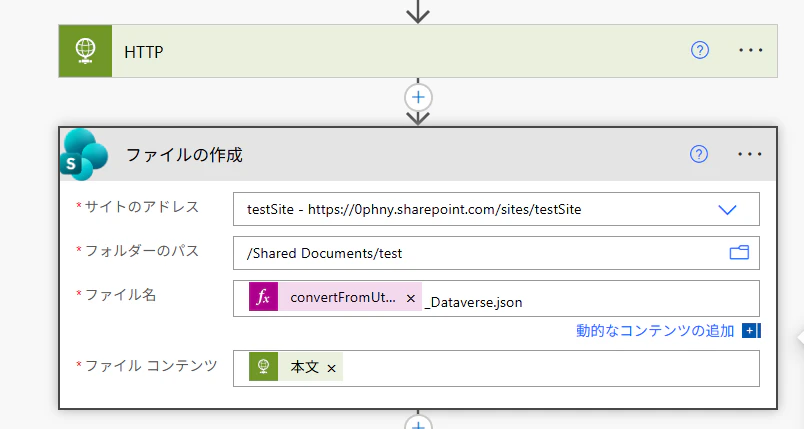Image resolution: width=804 pixels, height=429 pixels.
Task: Collapse the ファイルの作成 action header title
Action: coord(184,155)
